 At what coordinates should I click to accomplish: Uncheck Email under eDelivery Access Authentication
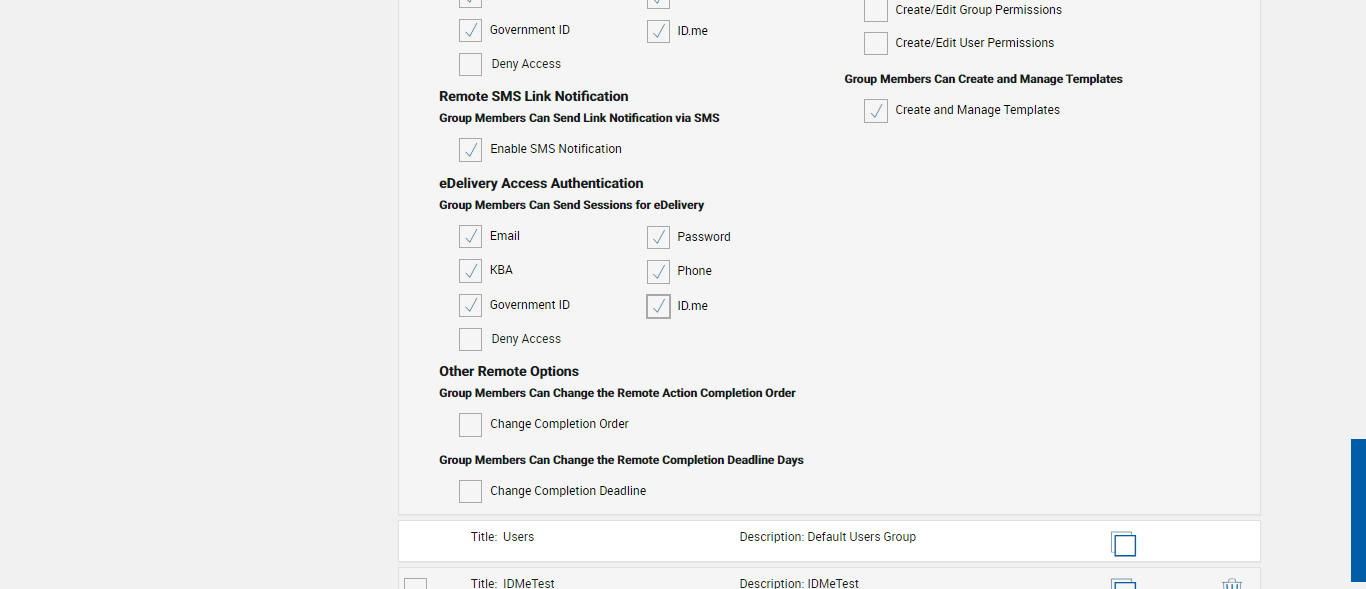pyautogui.click(x=470, y=237)
